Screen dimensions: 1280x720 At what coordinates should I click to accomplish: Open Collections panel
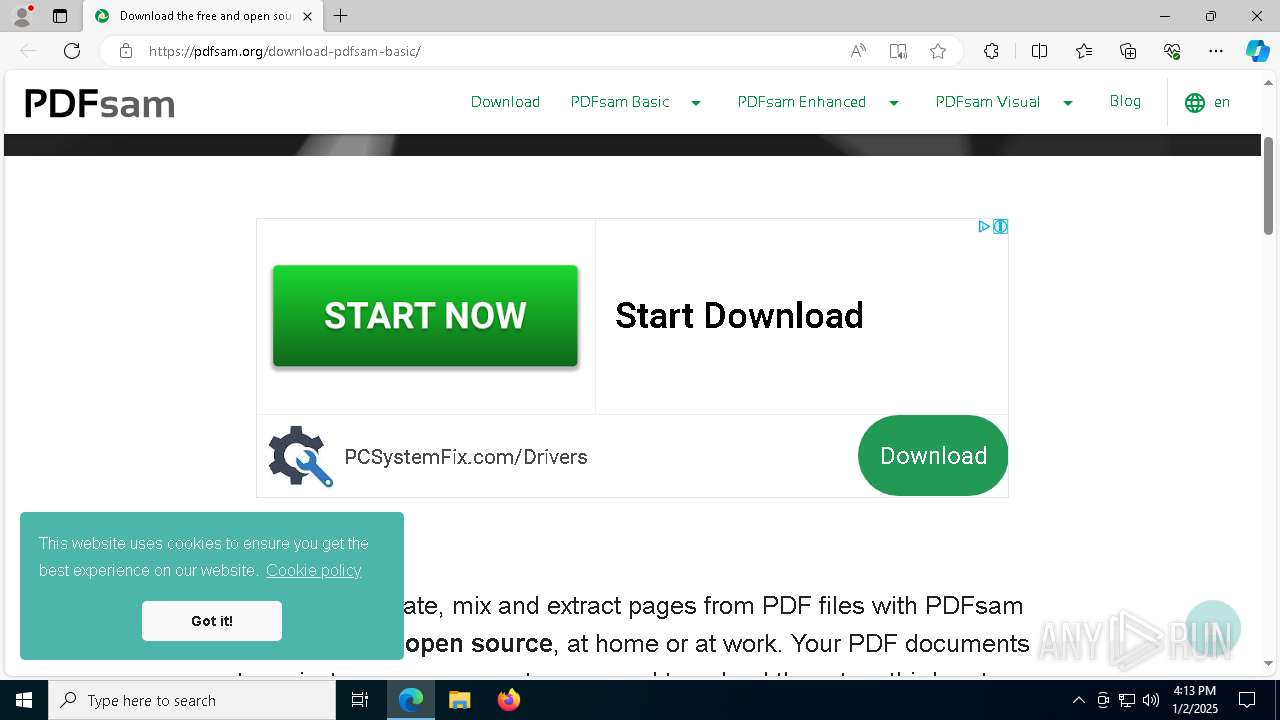click(x=1128, y=51)
